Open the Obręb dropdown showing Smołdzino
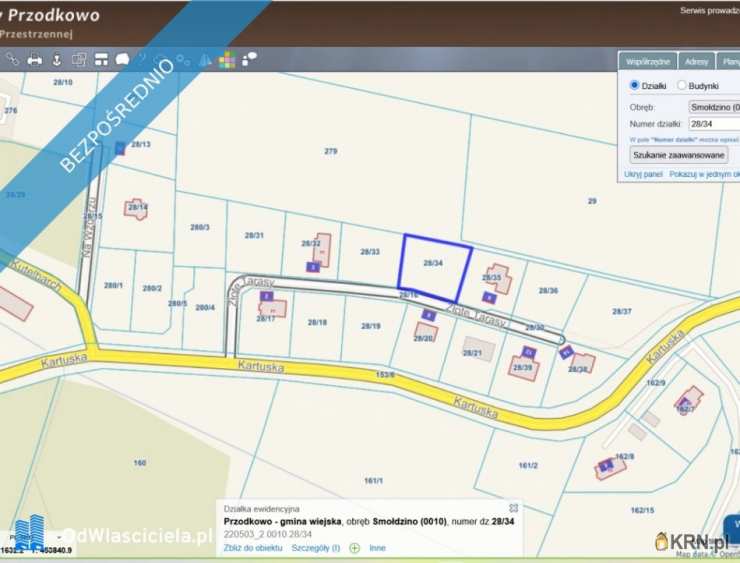Screen dimensions: 740x563 [x=714, y=106]
